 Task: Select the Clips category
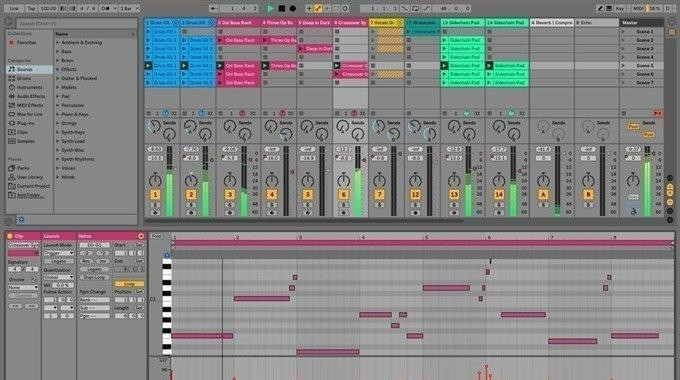[x=22, y=132]
